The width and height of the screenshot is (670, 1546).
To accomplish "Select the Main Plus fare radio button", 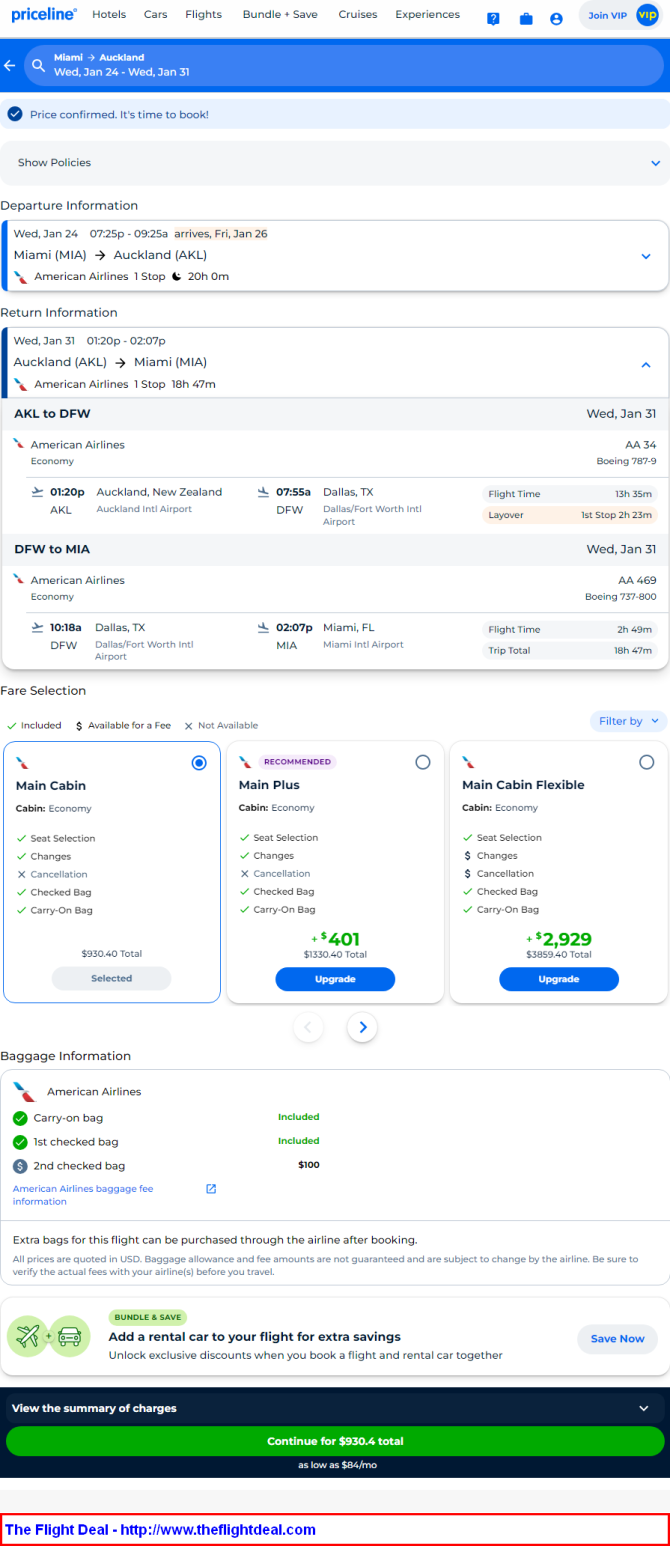I will (423, 762).
